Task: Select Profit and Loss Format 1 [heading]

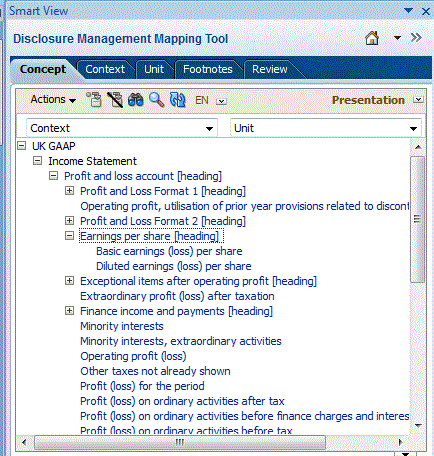Action: coord(163,191)
